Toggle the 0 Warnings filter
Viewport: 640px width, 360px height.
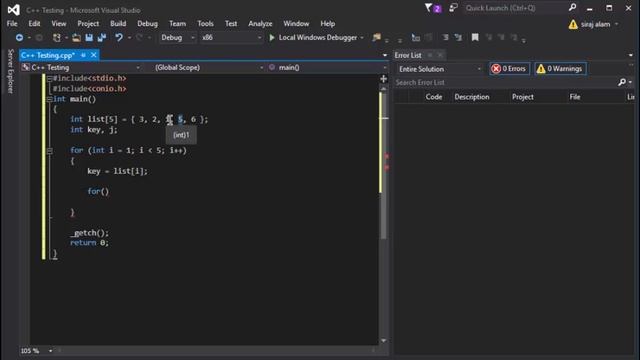[x=560, y=69]
